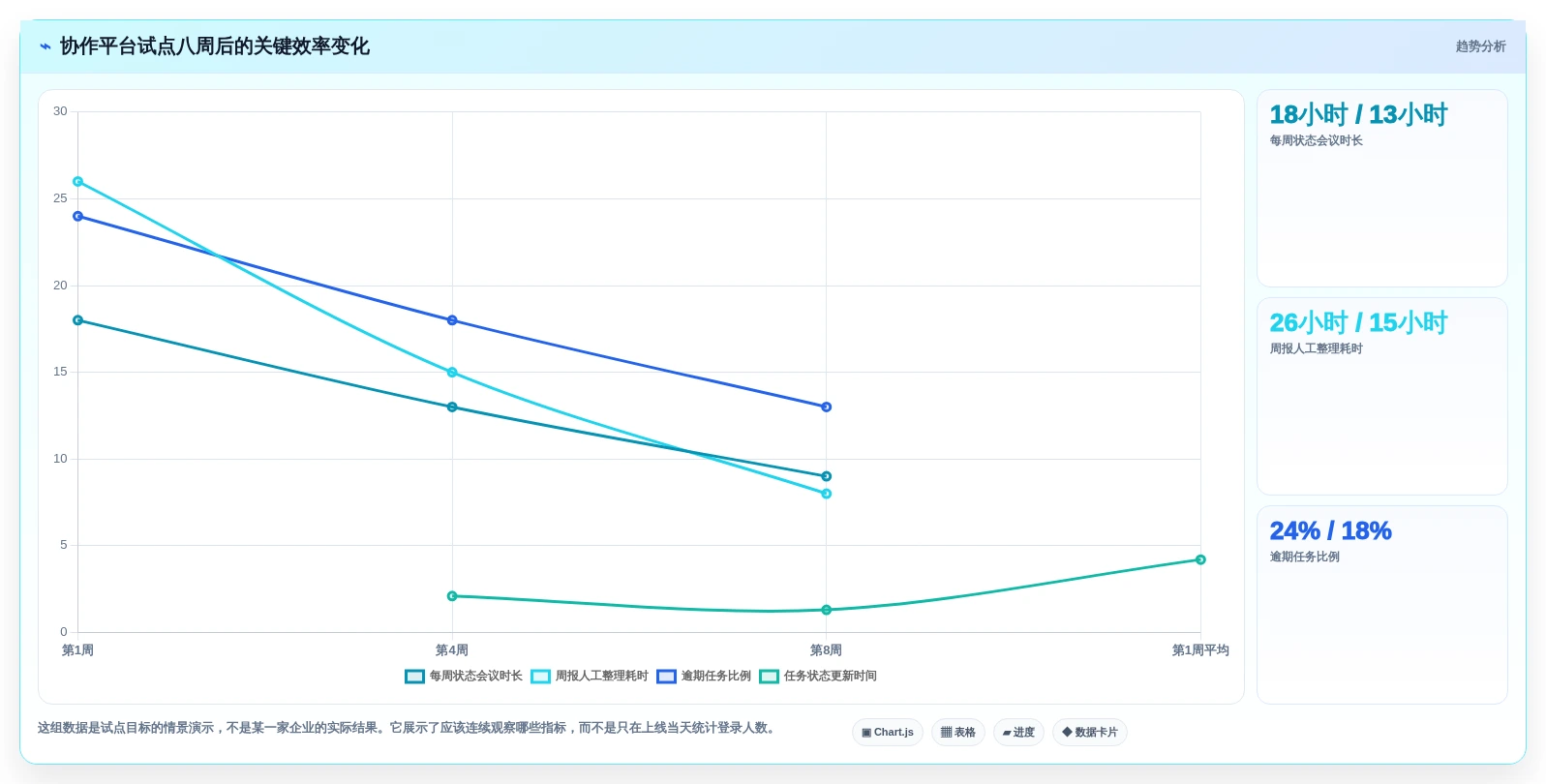This screenshot has height=784, width=1546.
Task: Click the 第1周平均 x-axis label
Action: [1200, 650]
